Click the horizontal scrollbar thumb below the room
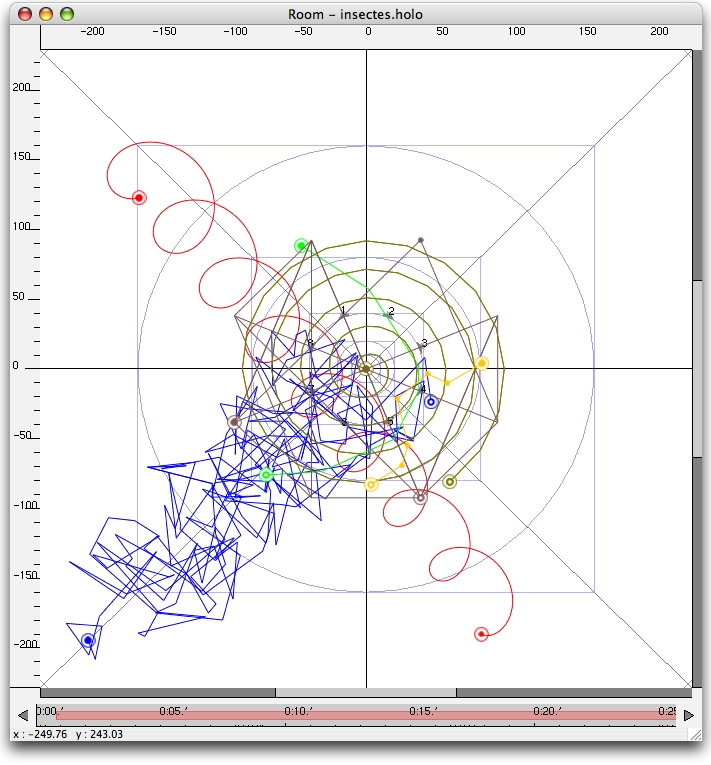Image resolution: width=711 pixels, height=765 pixels. 365,692
